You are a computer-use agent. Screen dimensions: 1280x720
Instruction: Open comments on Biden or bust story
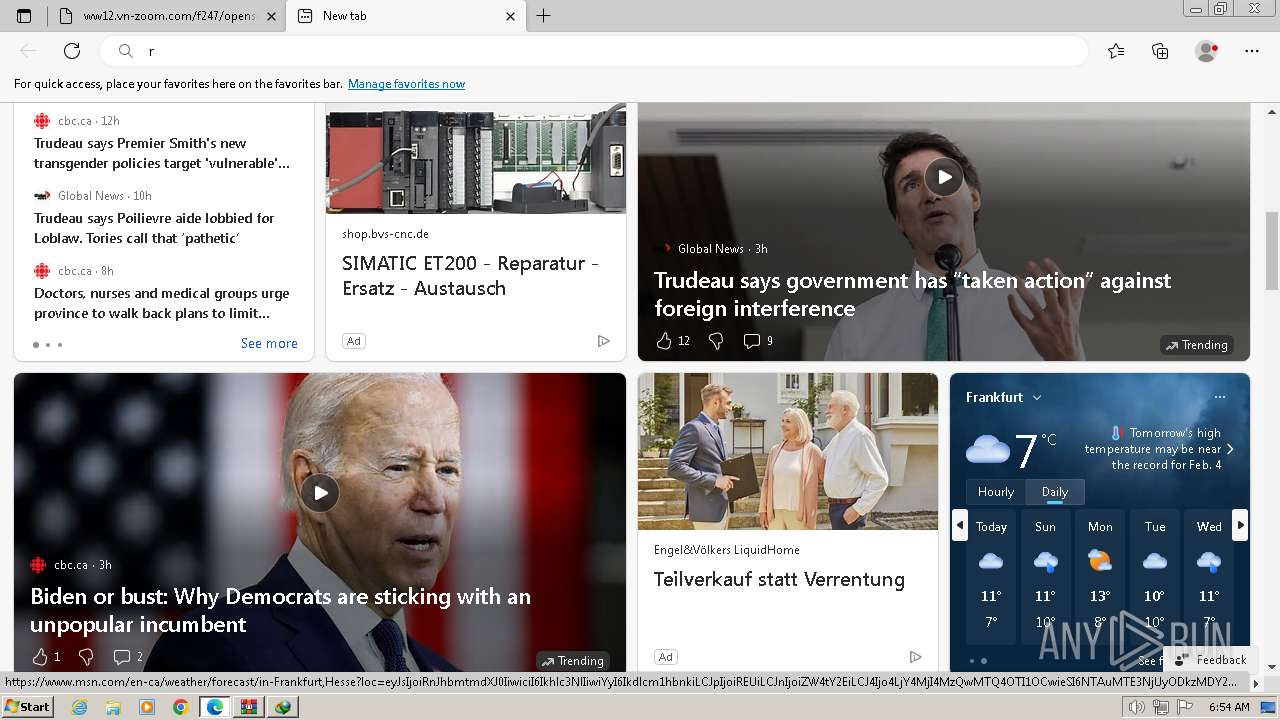coord(128,657)
